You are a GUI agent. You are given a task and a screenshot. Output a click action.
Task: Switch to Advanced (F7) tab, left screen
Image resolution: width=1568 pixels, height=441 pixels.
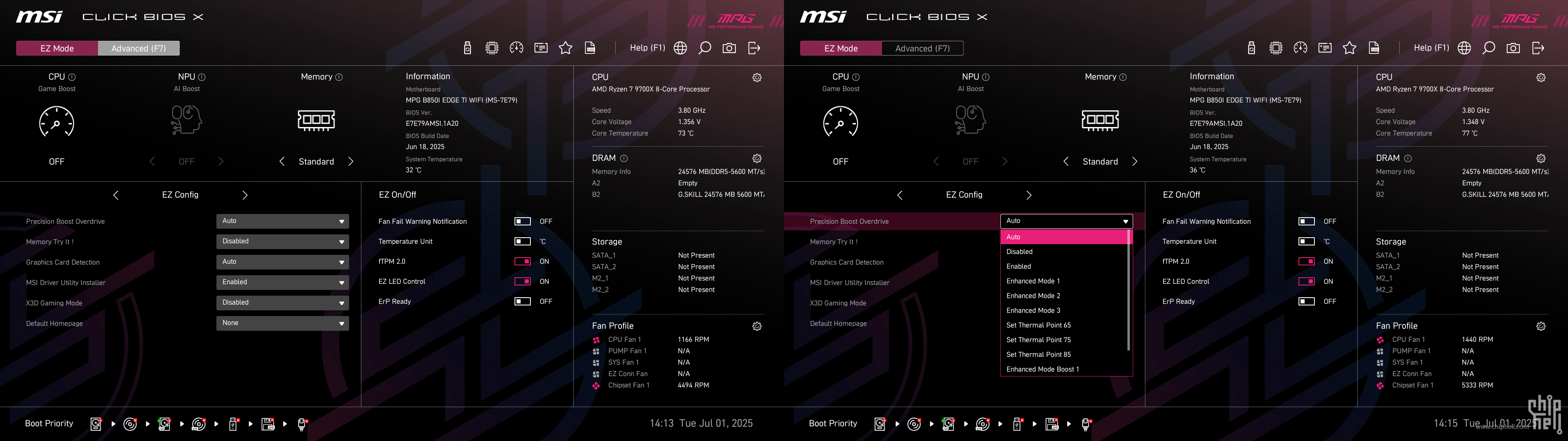(x=139, y=48)
